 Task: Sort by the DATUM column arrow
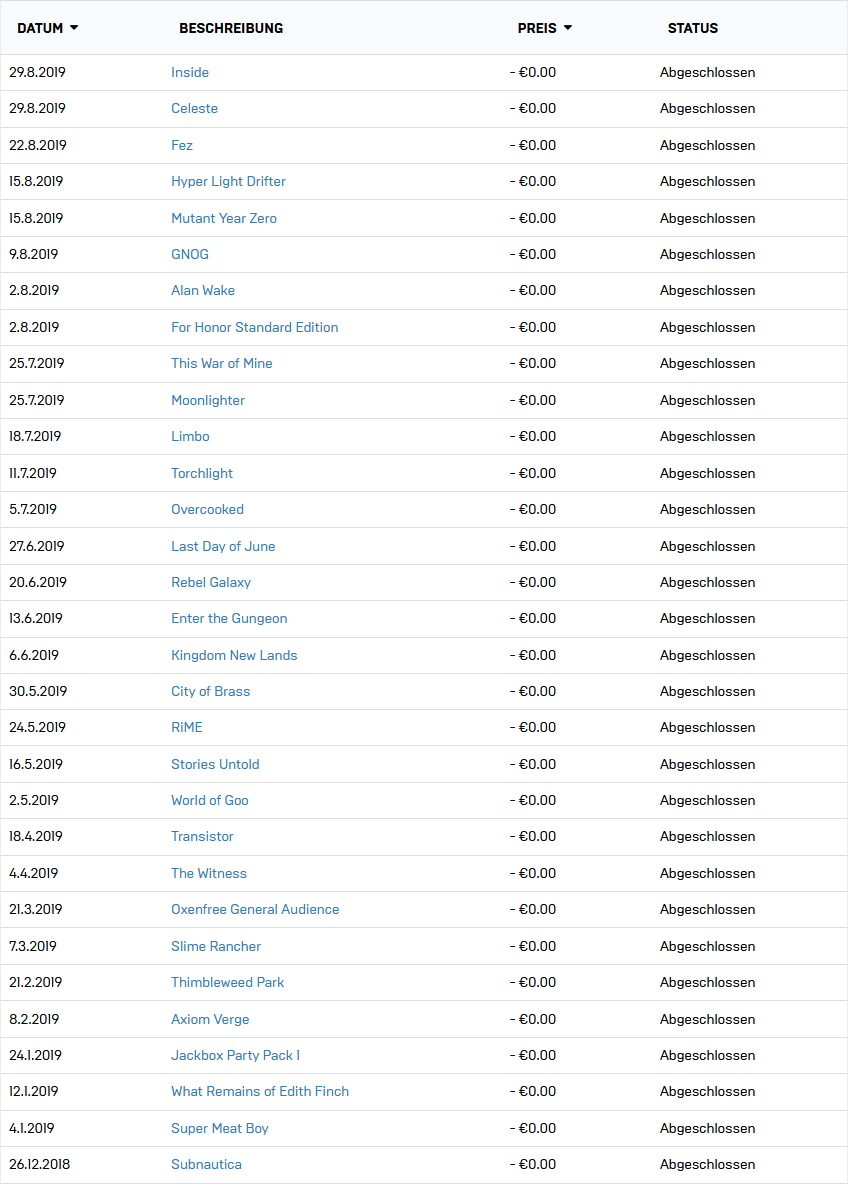pos(74,28)
